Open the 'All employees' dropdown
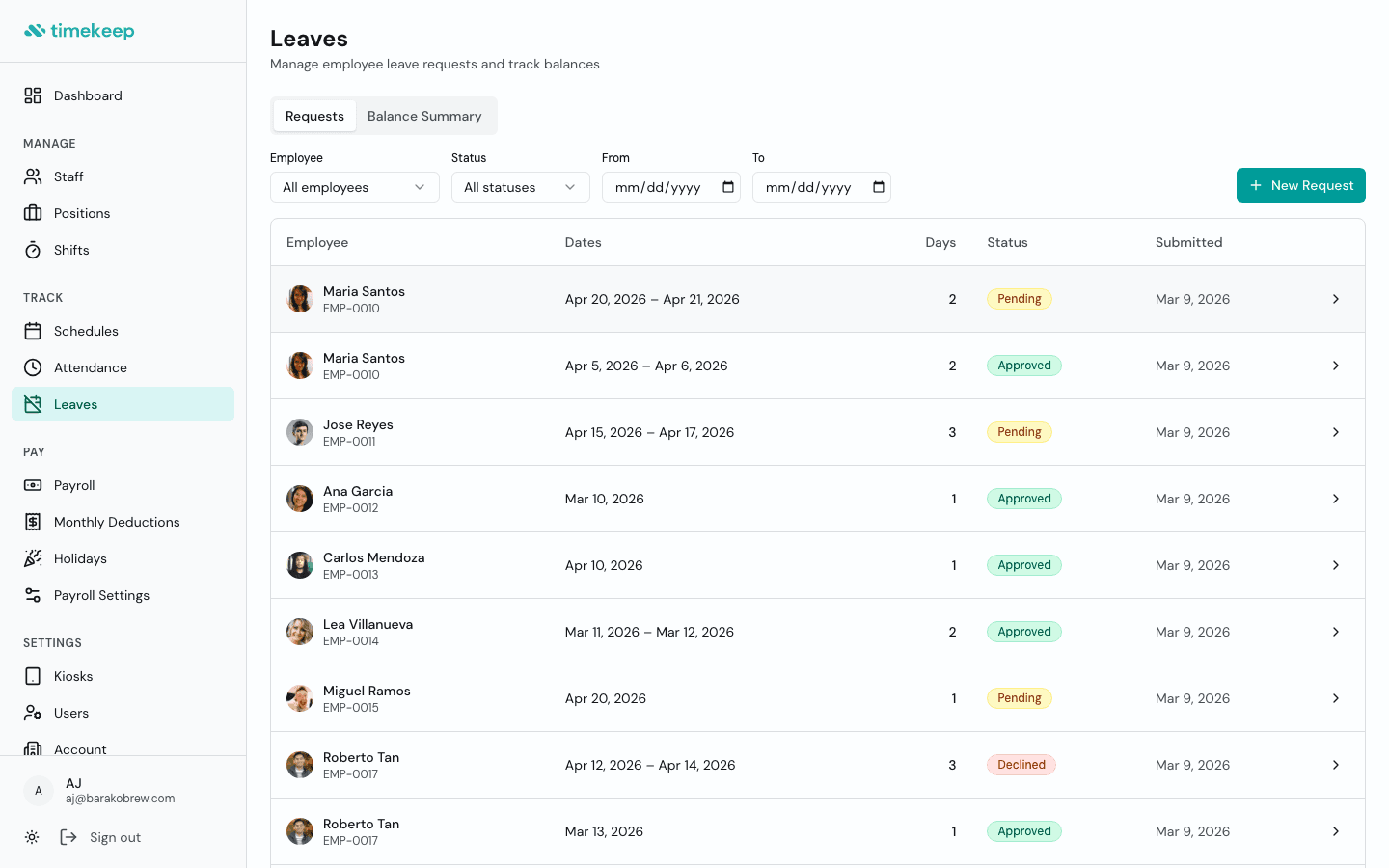 coord(354,187)
